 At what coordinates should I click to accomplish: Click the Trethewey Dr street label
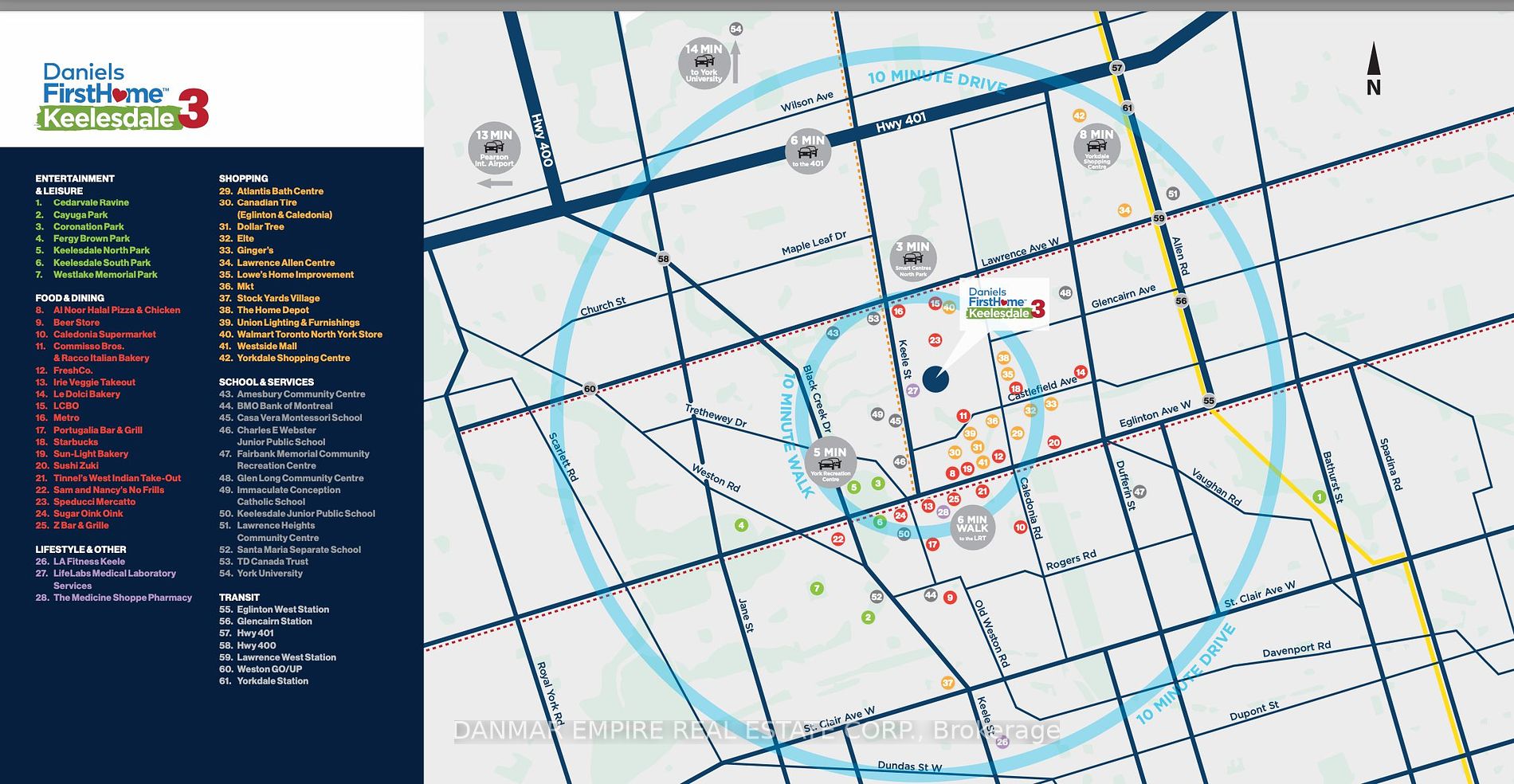(716, 416)
